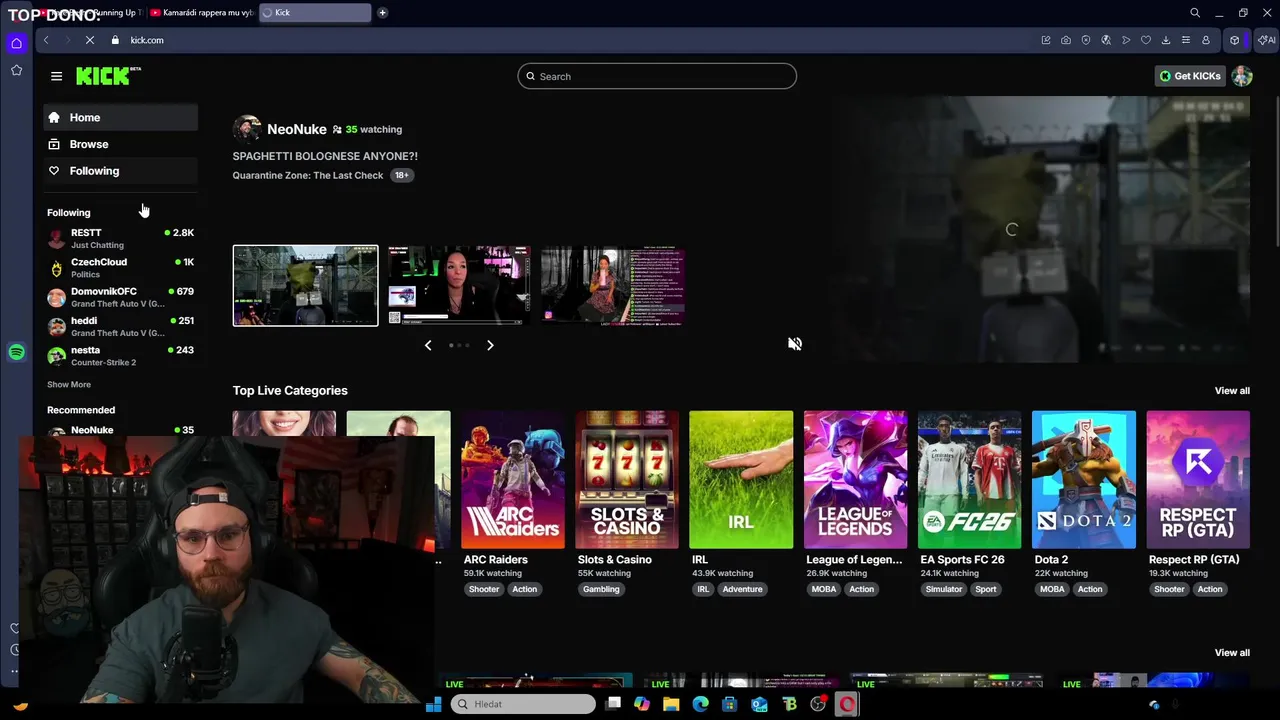Image resolution: width=1280 pixels, height=720 pixels.
Task: Open the Following sidebar item
Action: click(x=121, y=171)
